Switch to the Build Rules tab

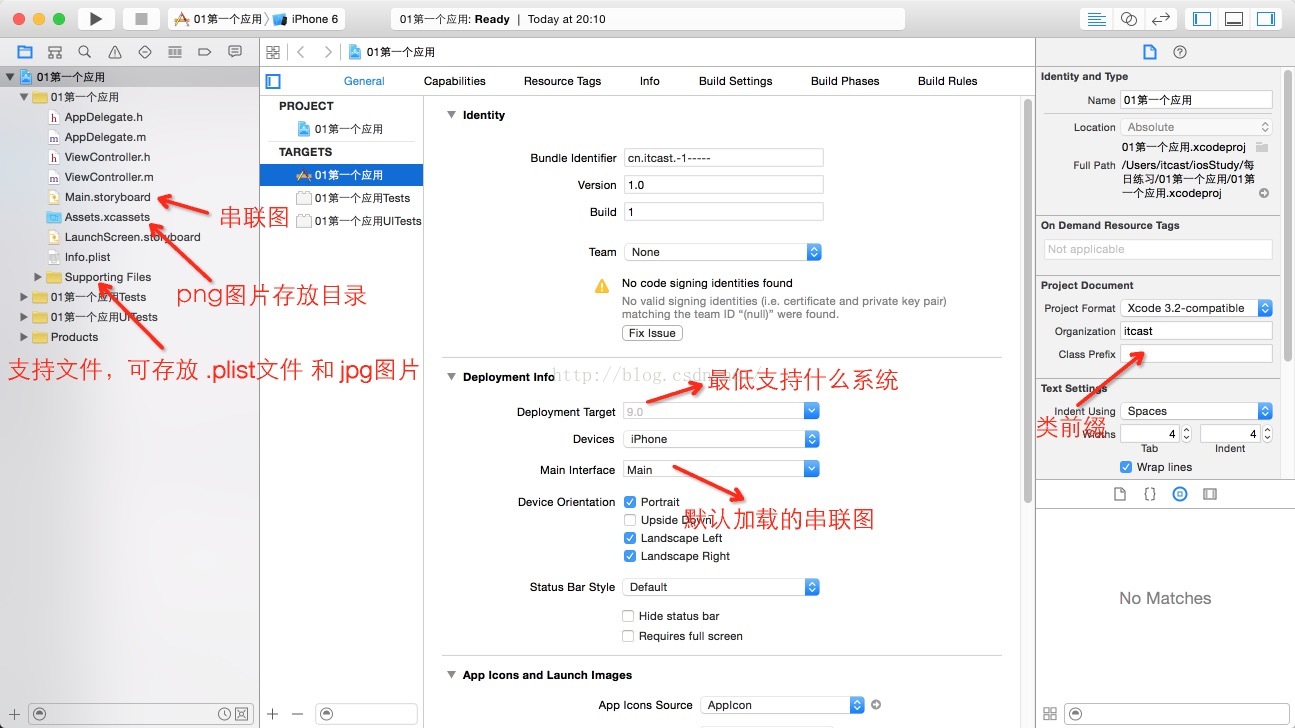point(948,81)
